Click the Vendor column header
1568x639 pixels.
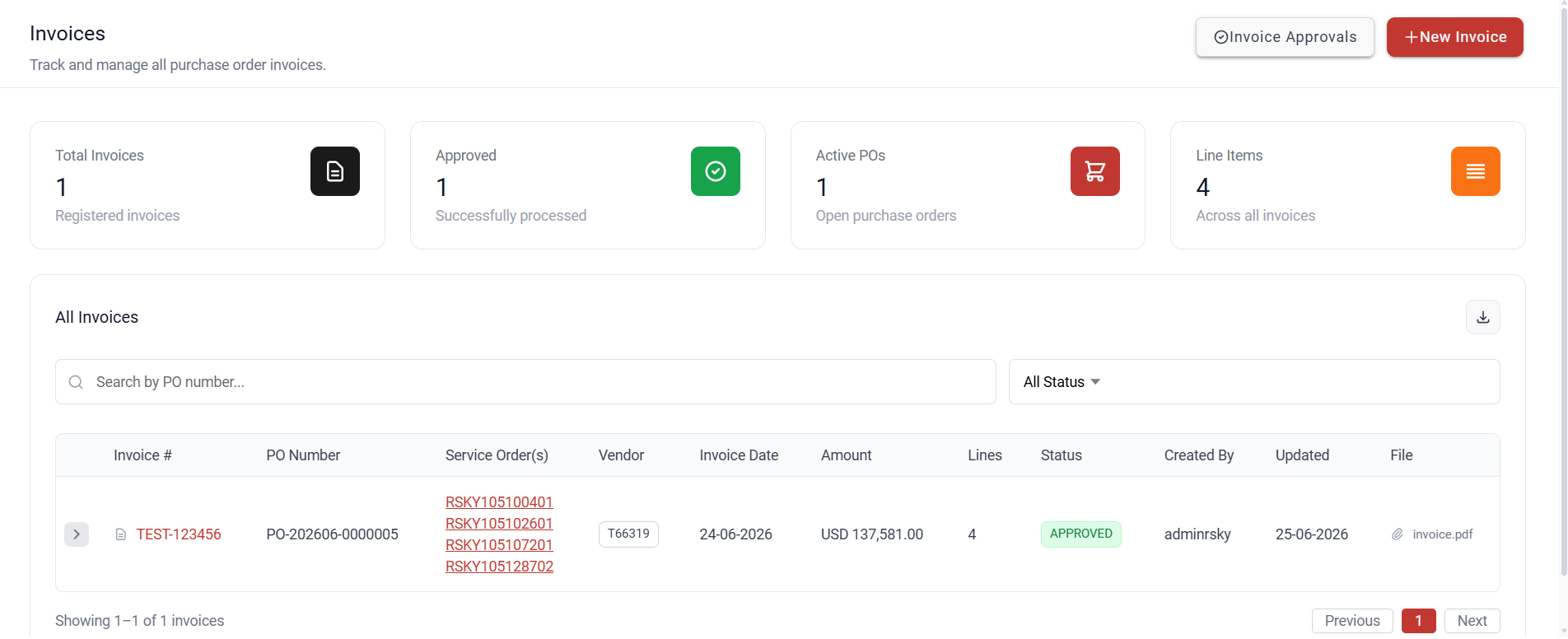pyautogui.click(x=621, y=455)
